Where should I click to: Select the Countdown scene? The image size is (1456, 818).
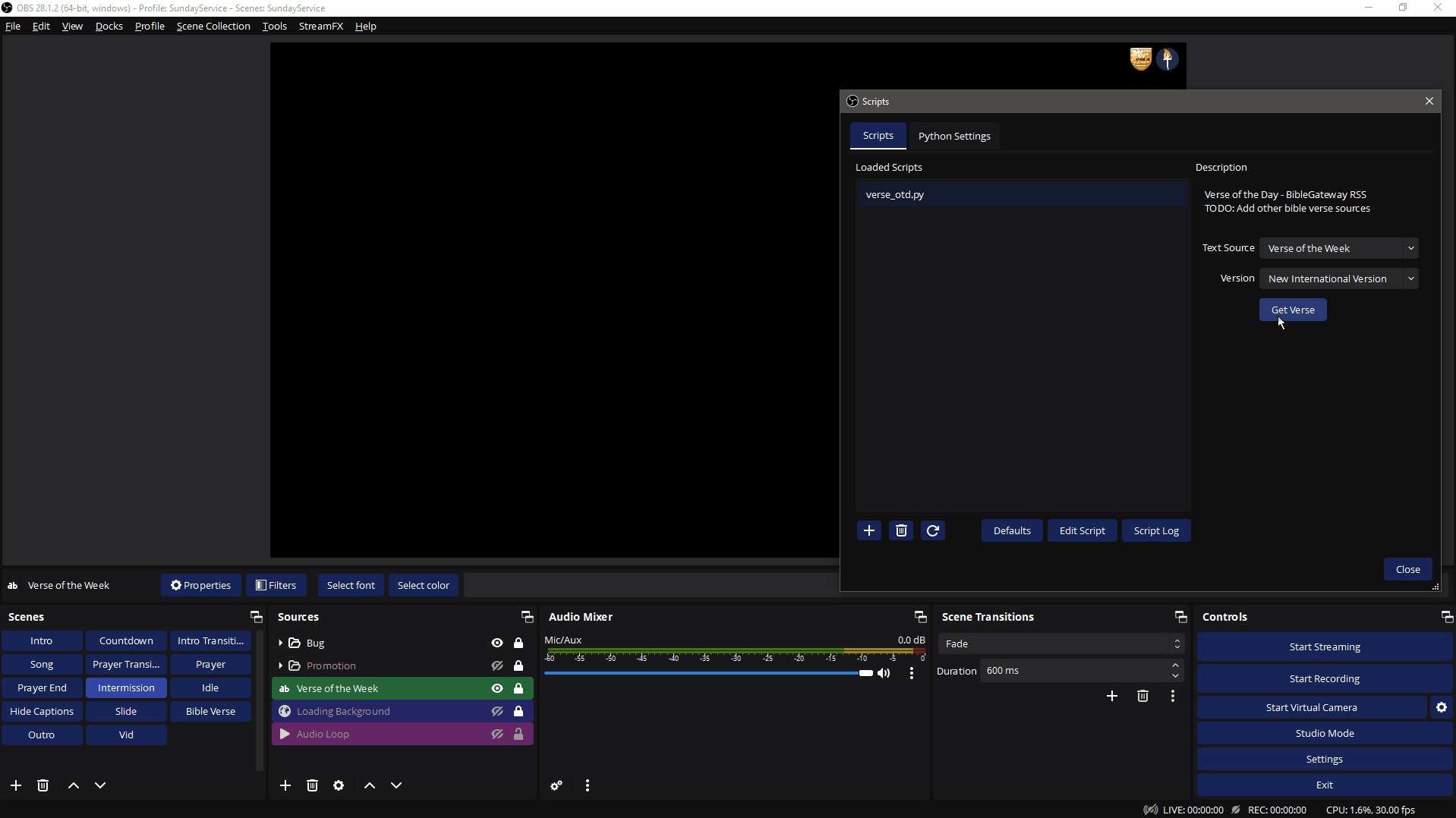point(126,640)
